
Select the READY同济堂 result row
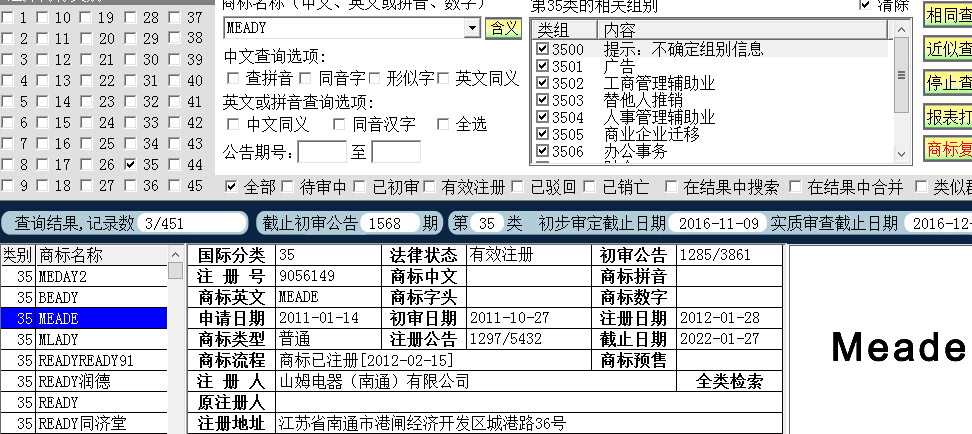pyautogui.click(x=84, y=423)
